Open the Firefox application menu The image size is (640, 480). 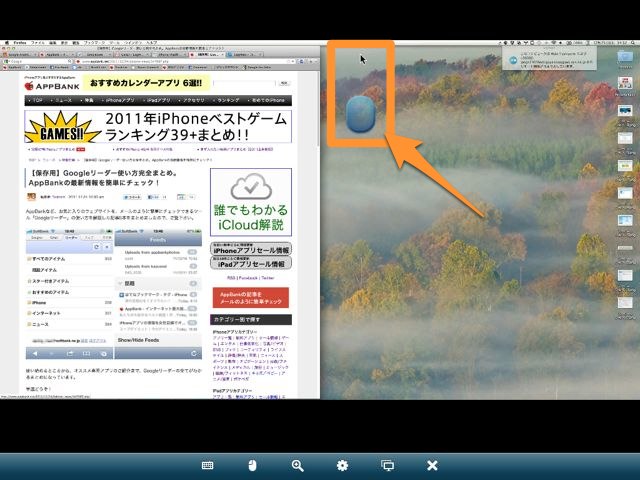click(x=20, y=42)
